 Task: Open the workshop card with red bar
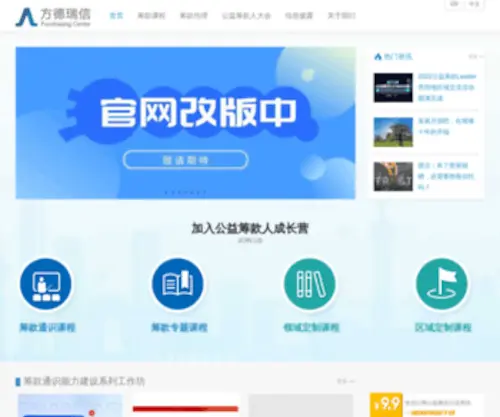click(185, 405)
